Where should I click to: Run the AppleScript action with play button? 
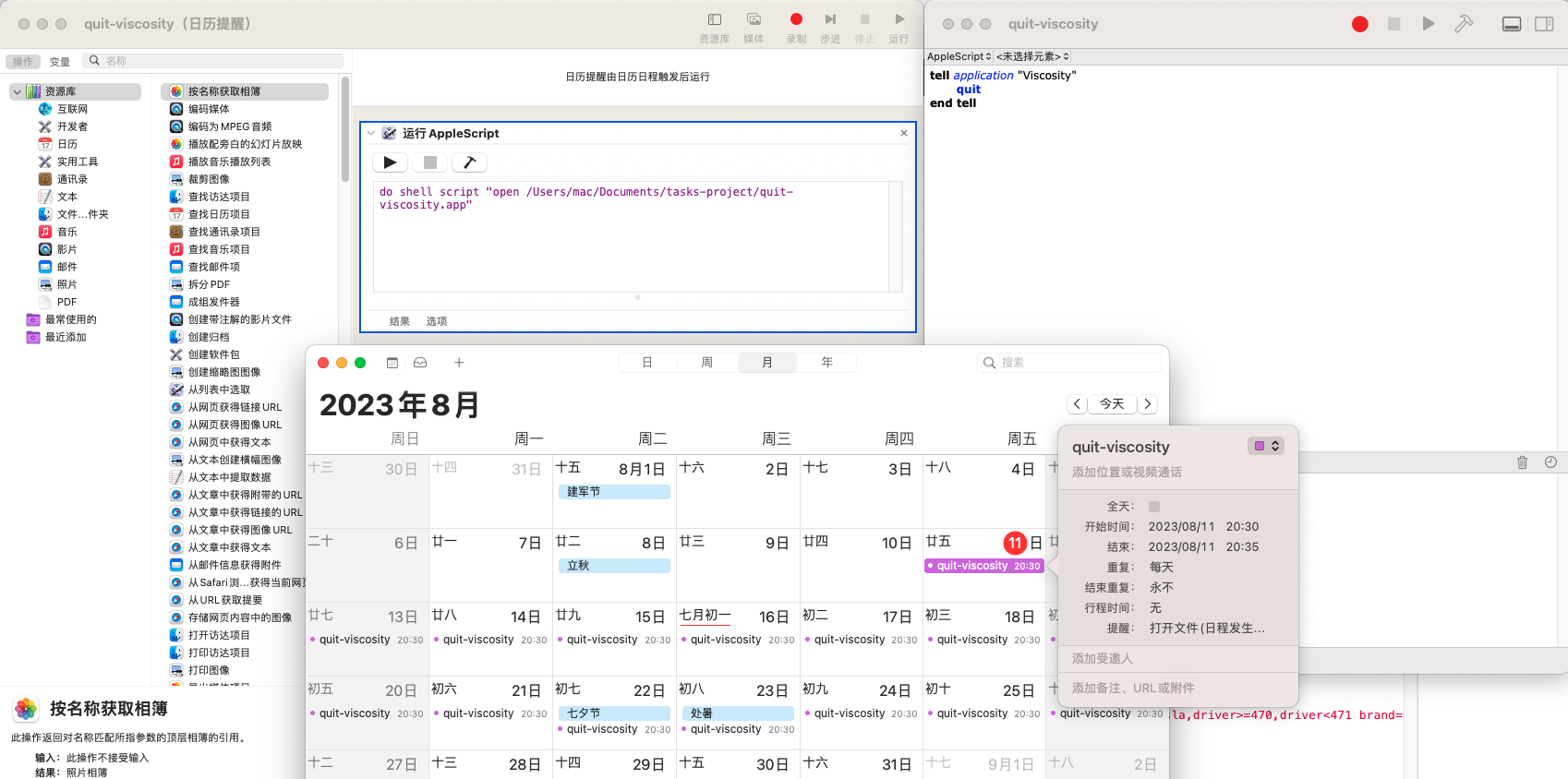[x=390, y=162]
